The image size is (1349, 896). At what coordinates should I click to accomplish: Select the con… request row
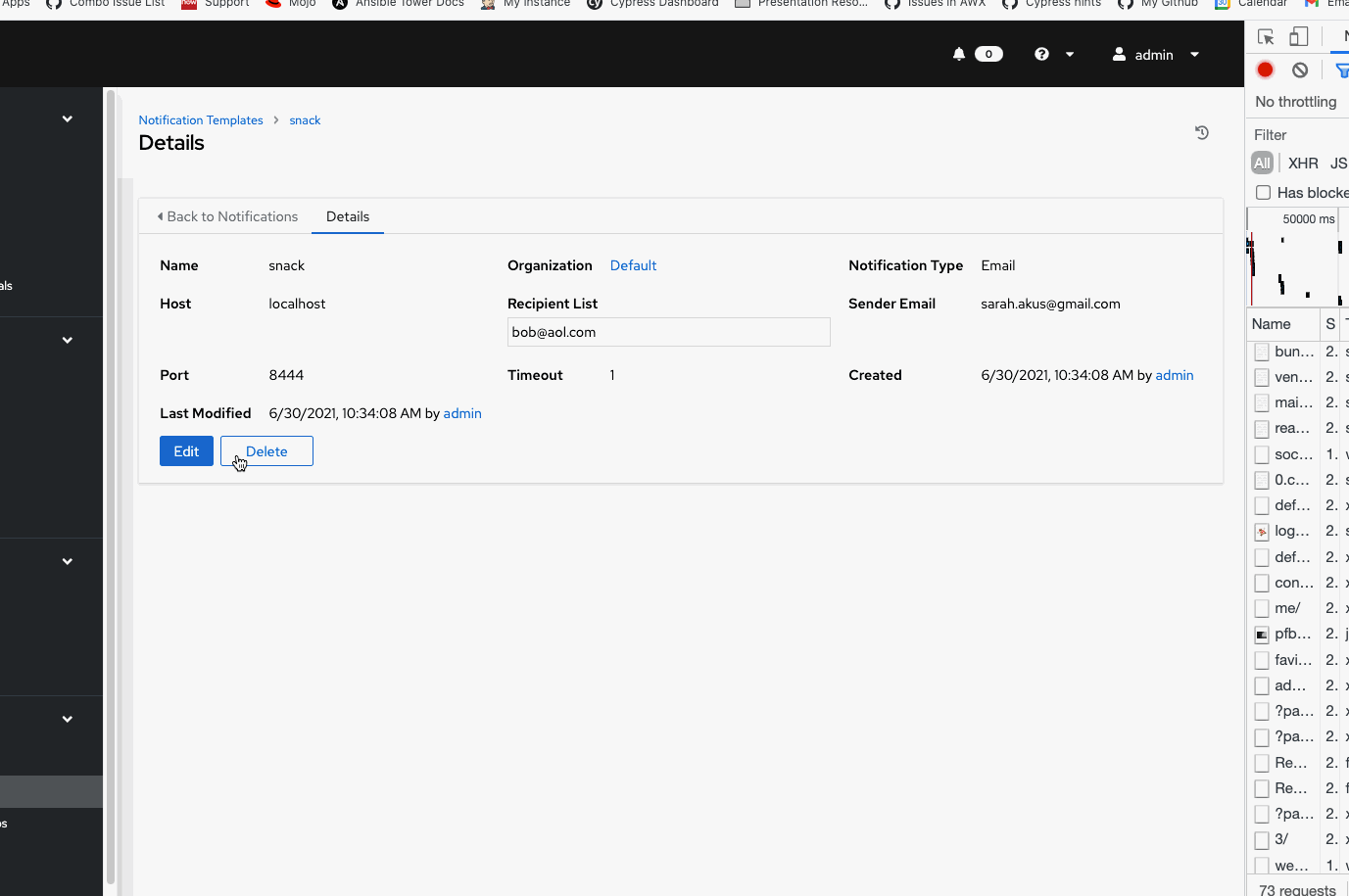point(1297,583)
